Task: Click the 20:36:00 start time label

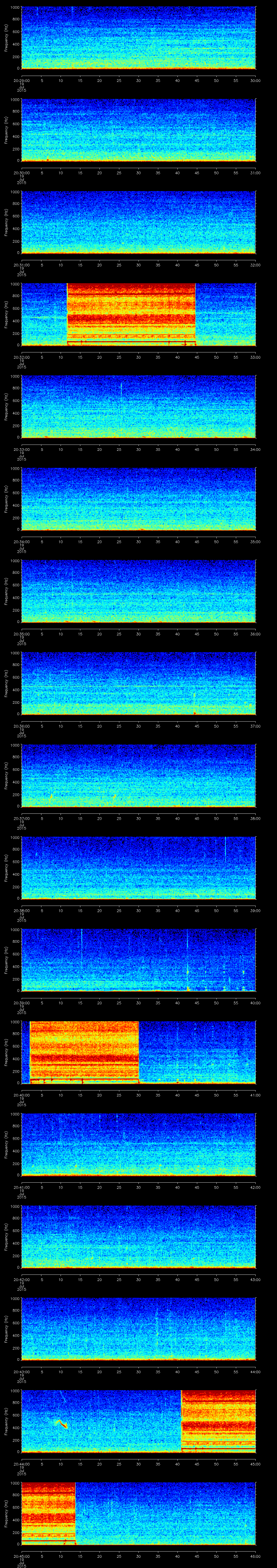Action: click(21, 726)
